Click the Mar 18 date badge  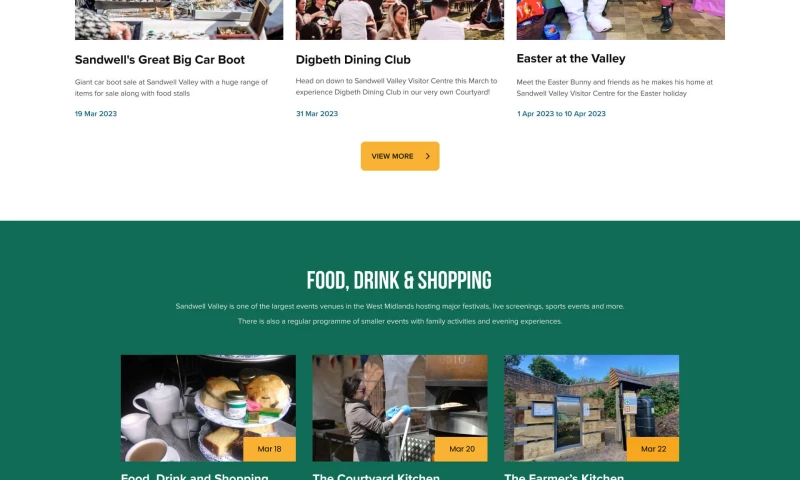tap(269, 449)
